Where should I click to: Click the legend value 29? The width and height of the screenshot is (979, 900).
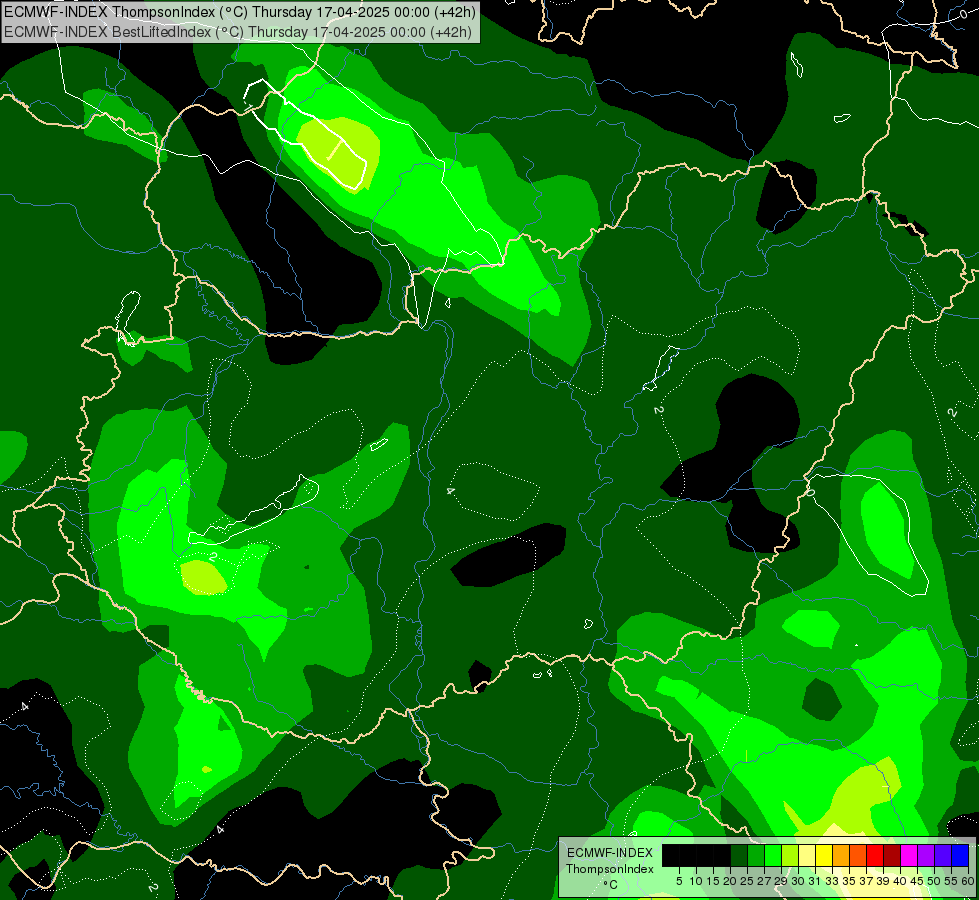[x=781, y=881]
